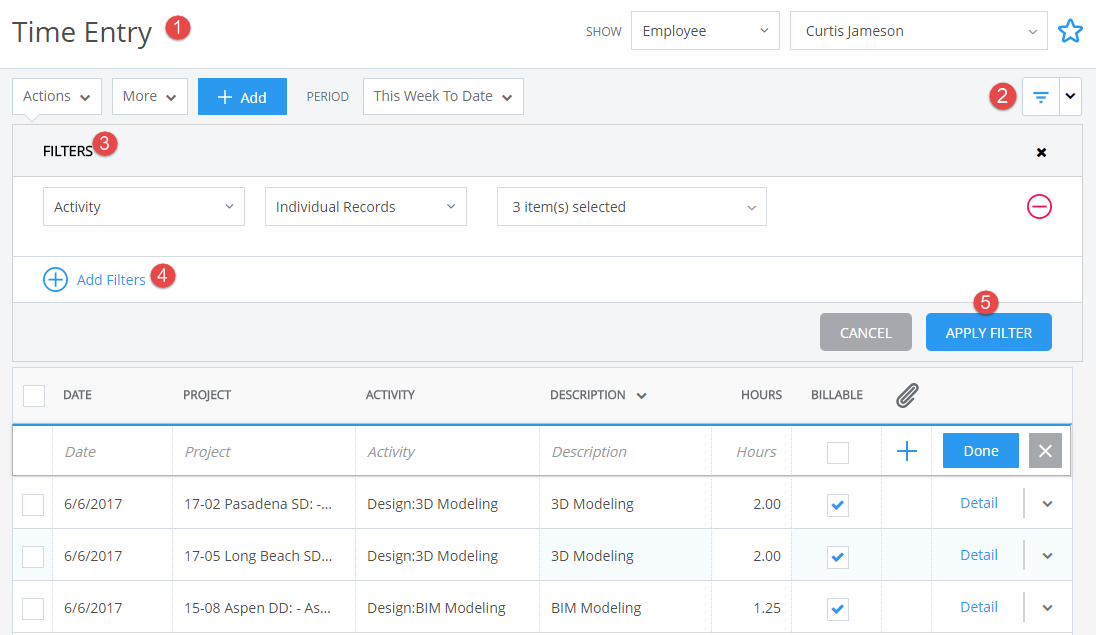Open the filter funnel icon
Viewport: 1096px width, 635px height.
click(x=1041, y=97)
